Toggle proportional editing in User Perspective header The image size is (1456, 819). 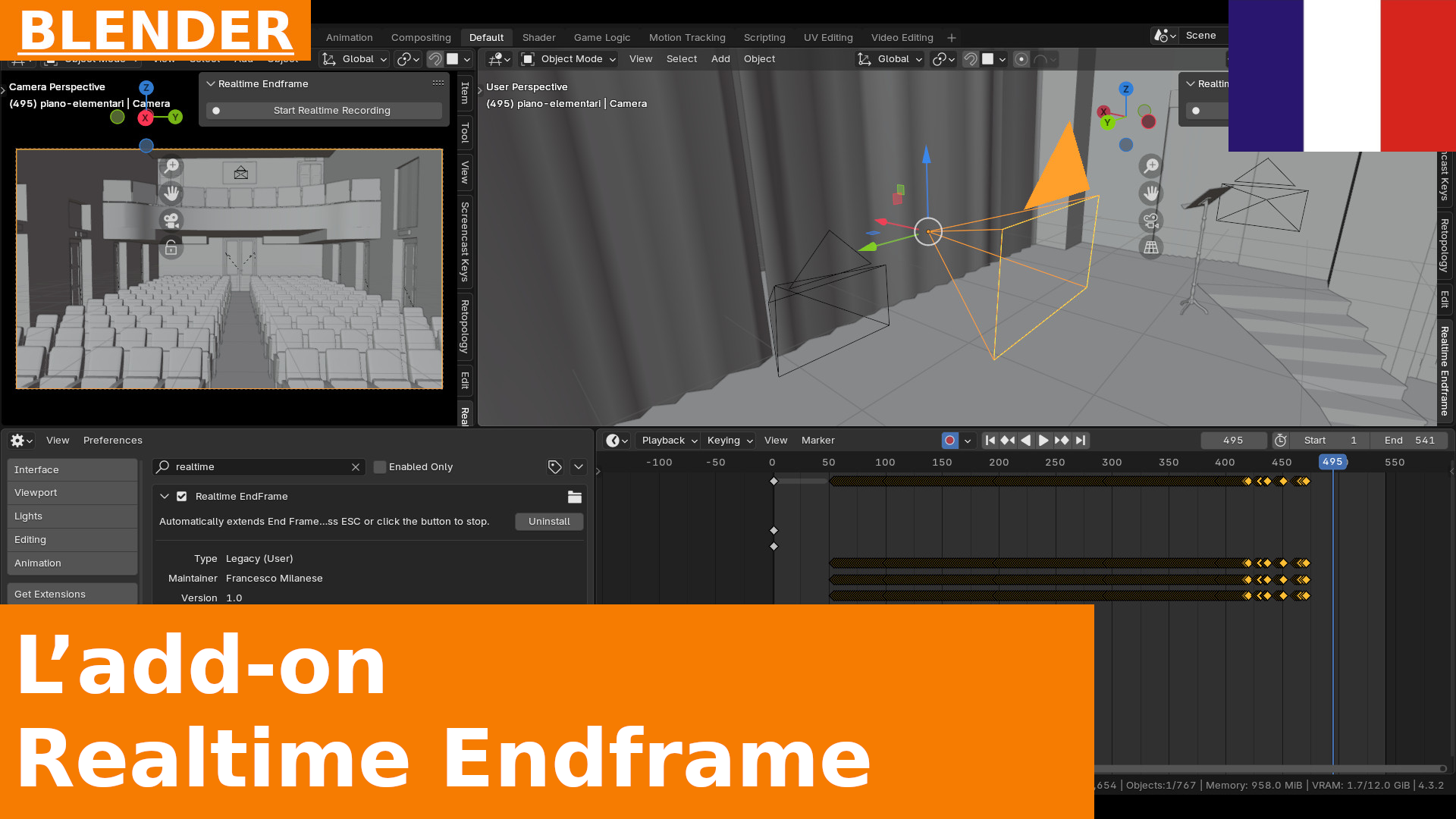tap(1021, 59)
